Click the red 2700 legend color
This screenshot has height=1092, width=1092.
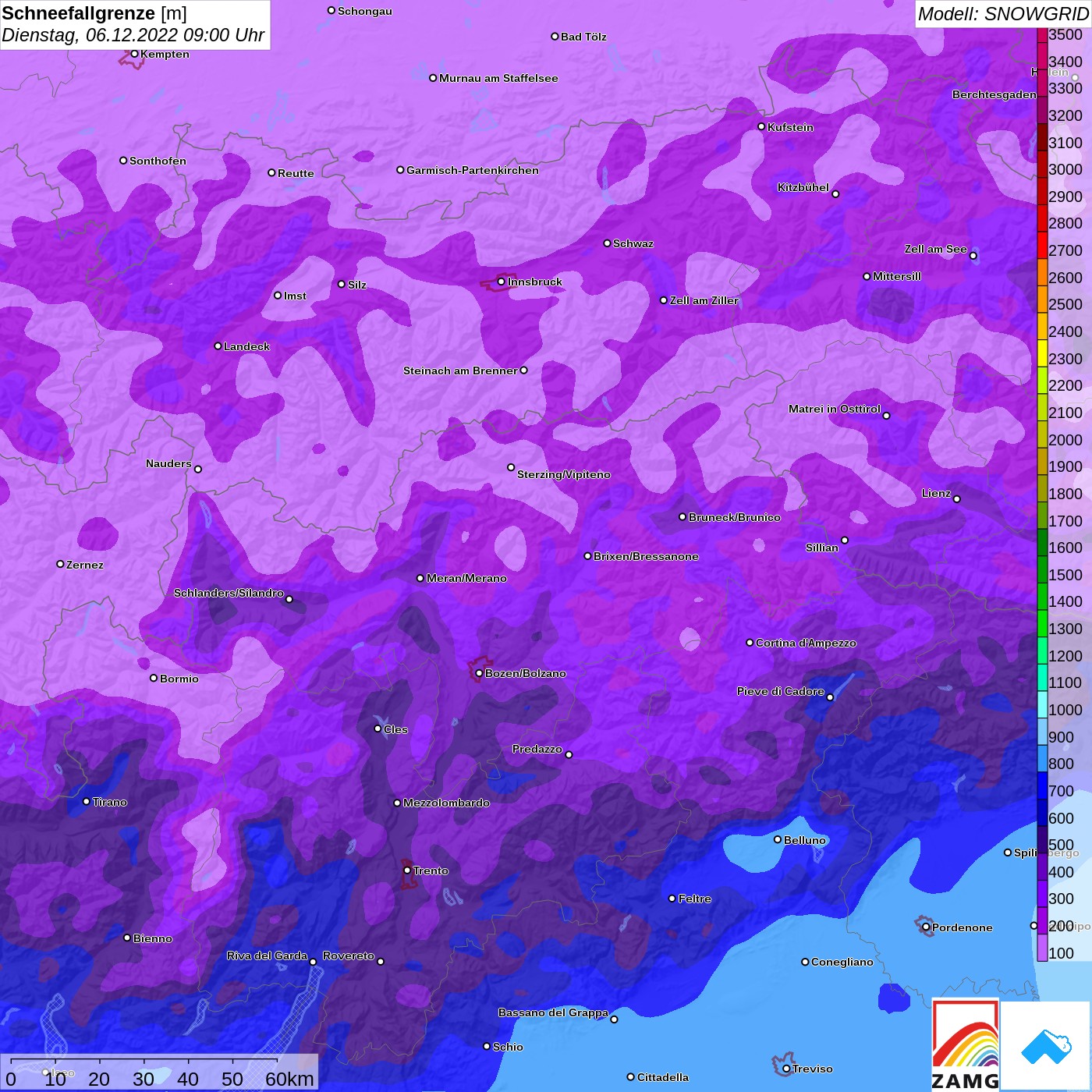coord(1042,244)
